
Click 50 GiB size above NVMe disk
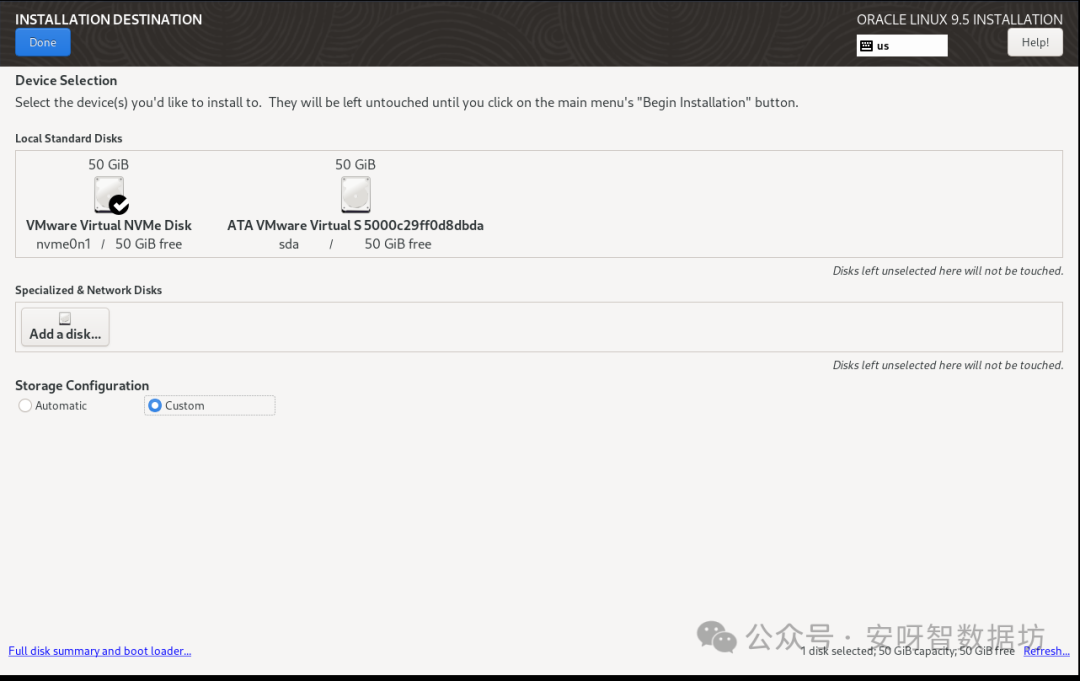(108, 165)
